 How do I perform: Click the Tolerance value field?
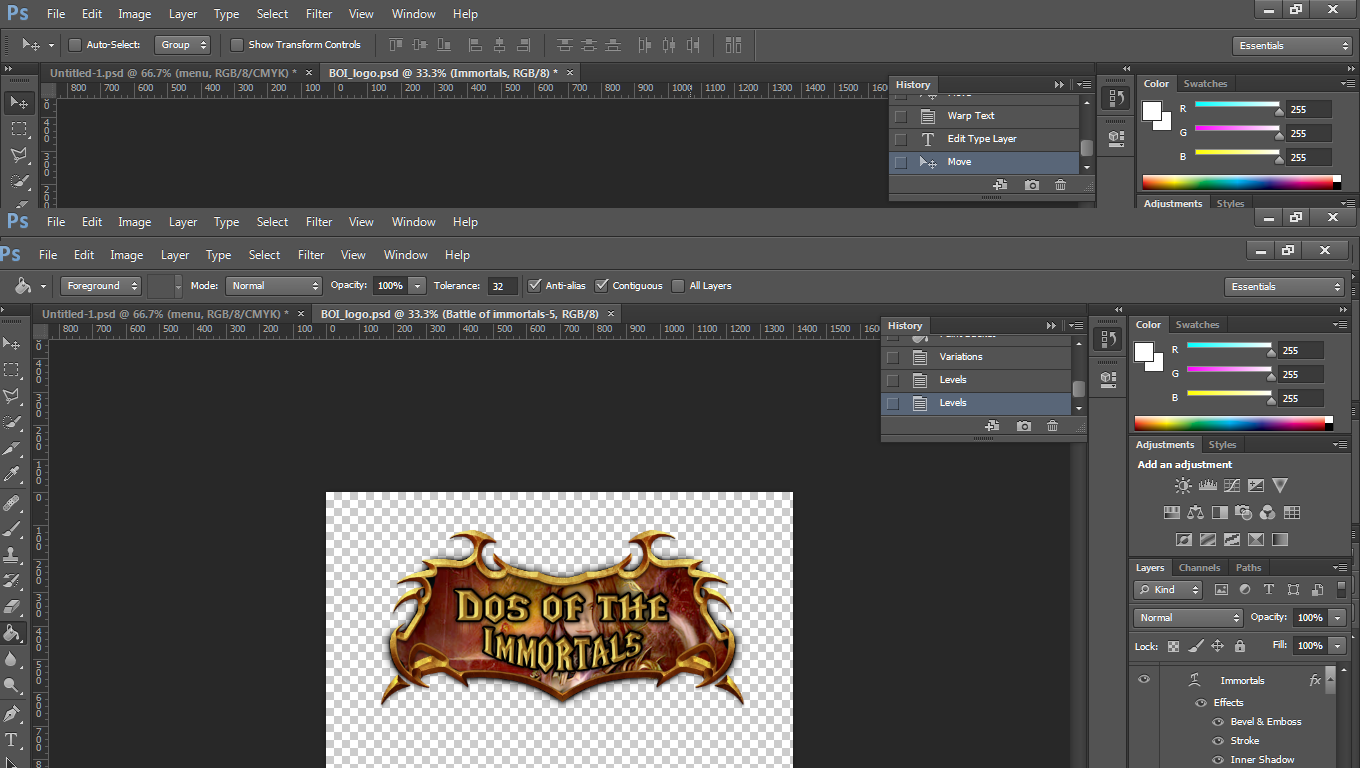[x=502, y=286]
